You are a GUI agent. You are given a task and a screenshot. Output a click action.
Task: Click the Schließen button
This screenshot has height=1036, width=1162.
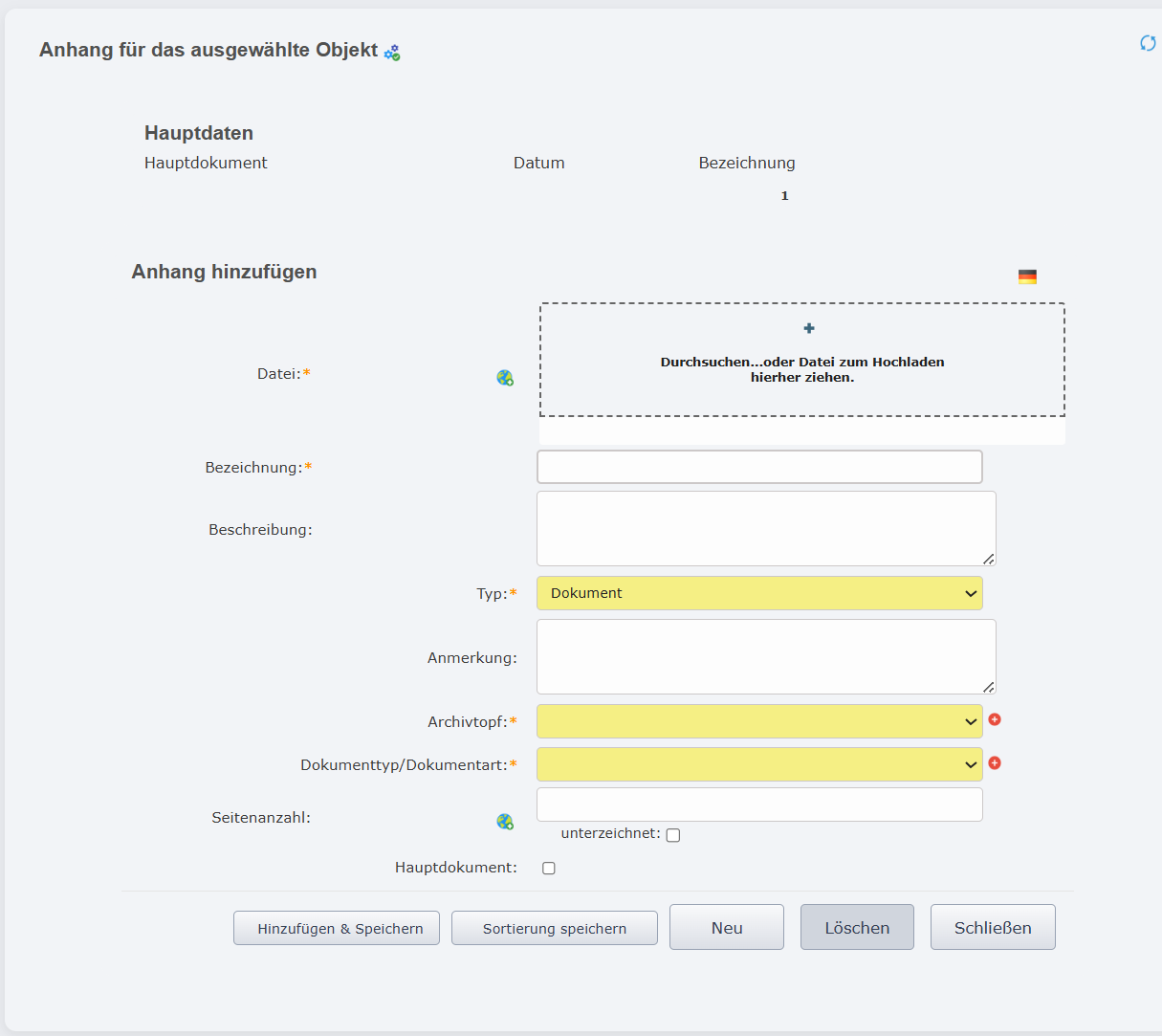993,927
